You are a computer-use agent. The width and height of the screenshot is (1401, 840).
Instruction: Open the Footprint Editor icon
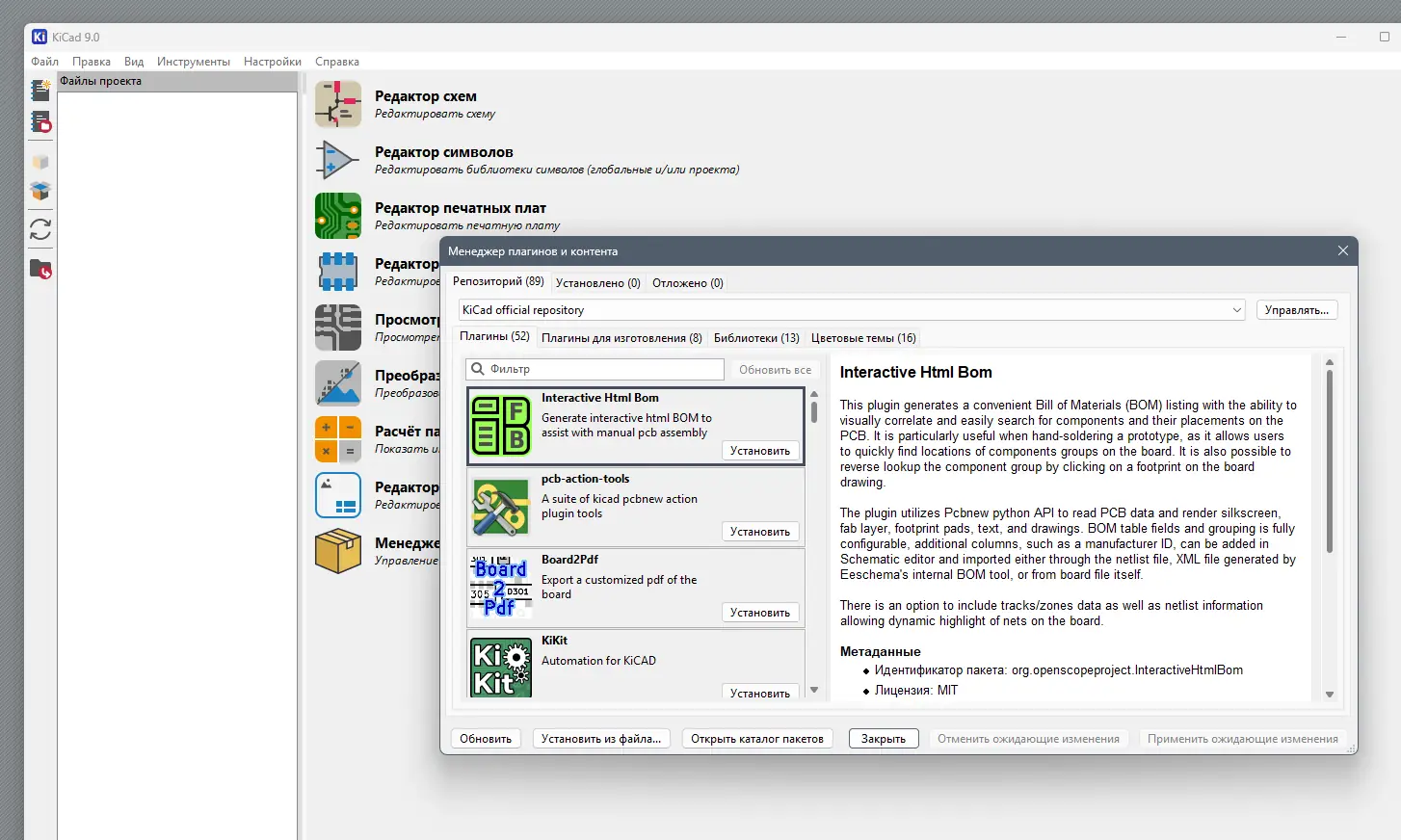[x=338, y=272]
